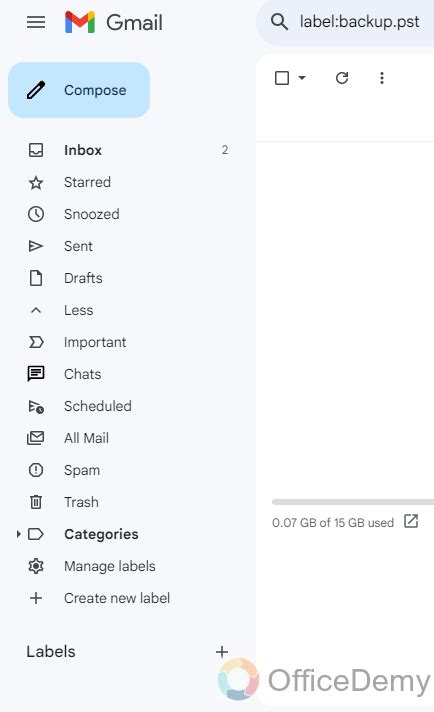
Task: Open the select dropdown arrow next to checkbox
Action: pos(302,78)
